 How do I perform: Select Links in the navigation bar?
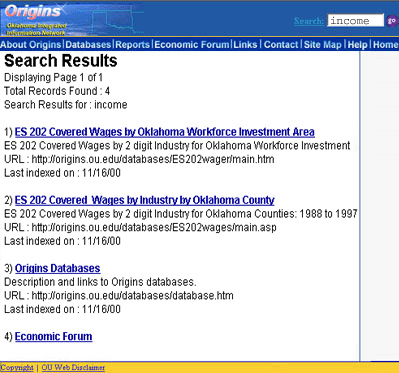coord(245,45)
